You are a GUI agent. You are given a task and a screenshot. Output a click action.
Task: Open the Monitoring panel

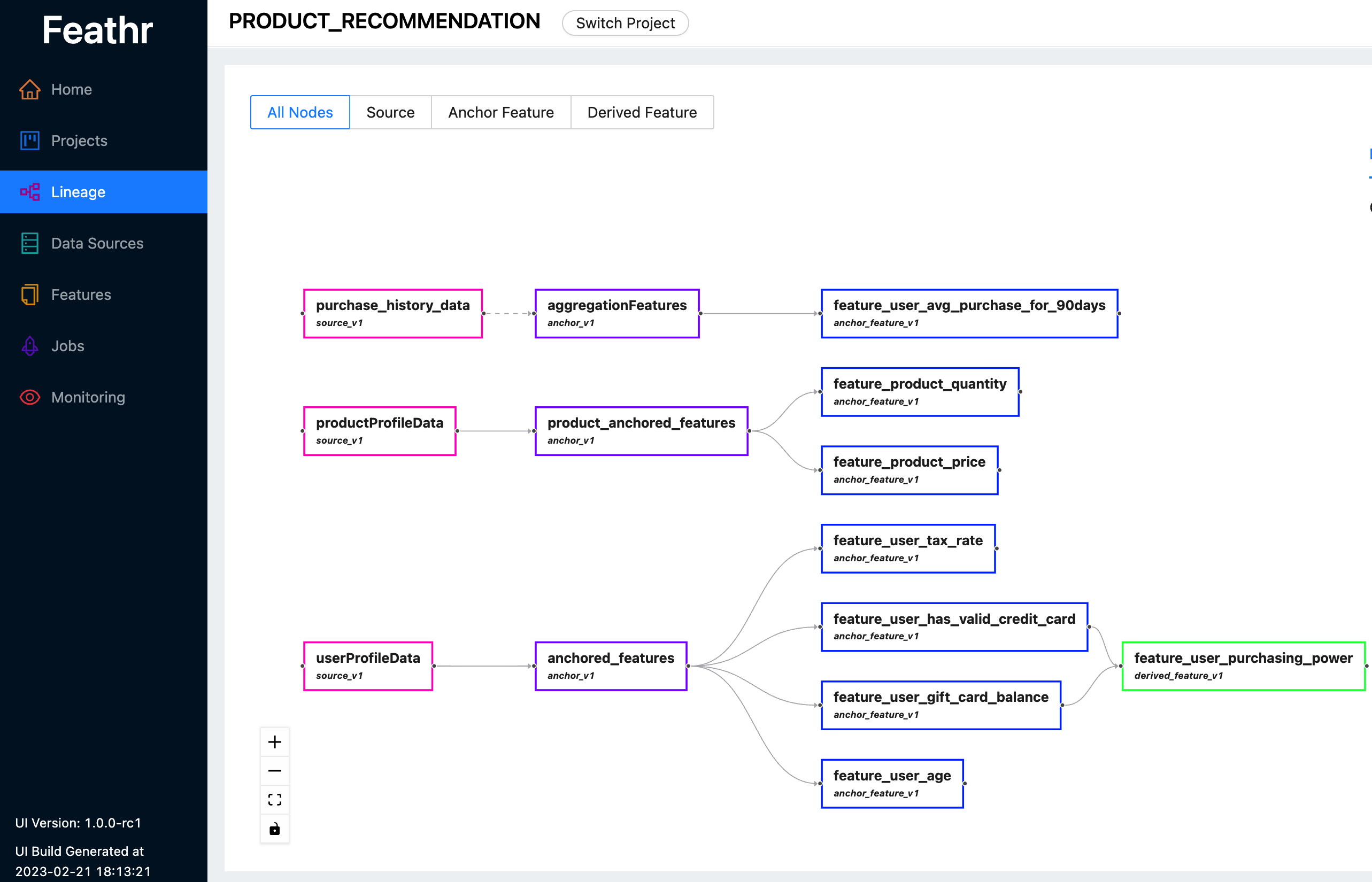[x=88, y=397]
